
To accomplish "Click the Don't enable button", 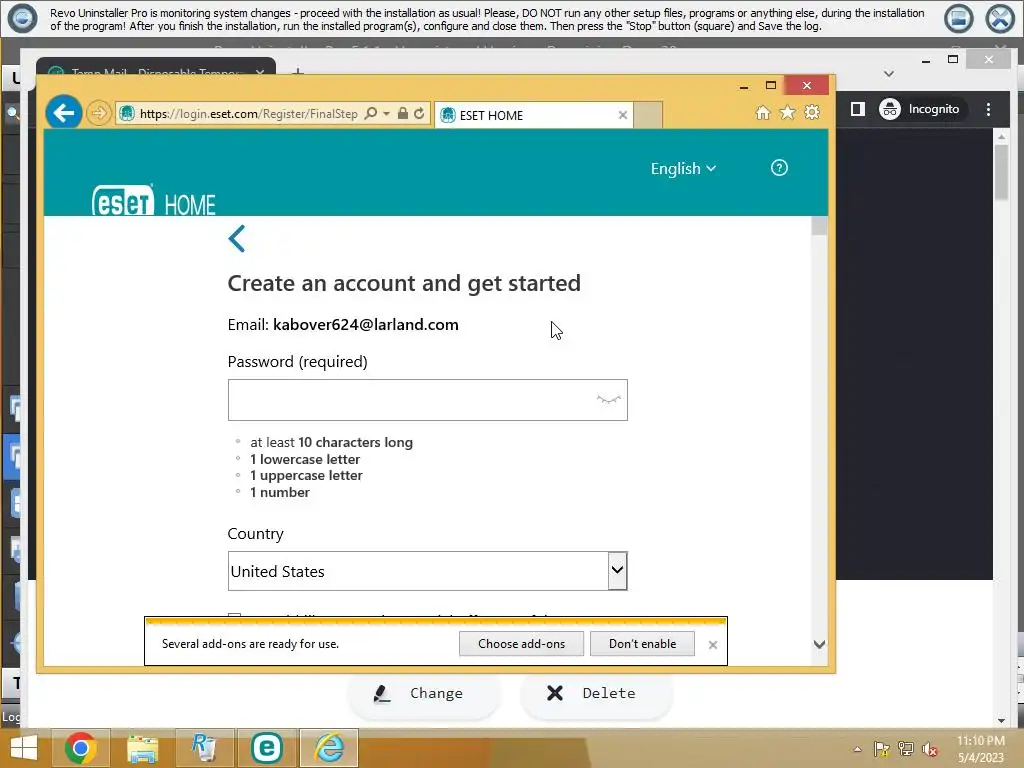I will 643,644.
